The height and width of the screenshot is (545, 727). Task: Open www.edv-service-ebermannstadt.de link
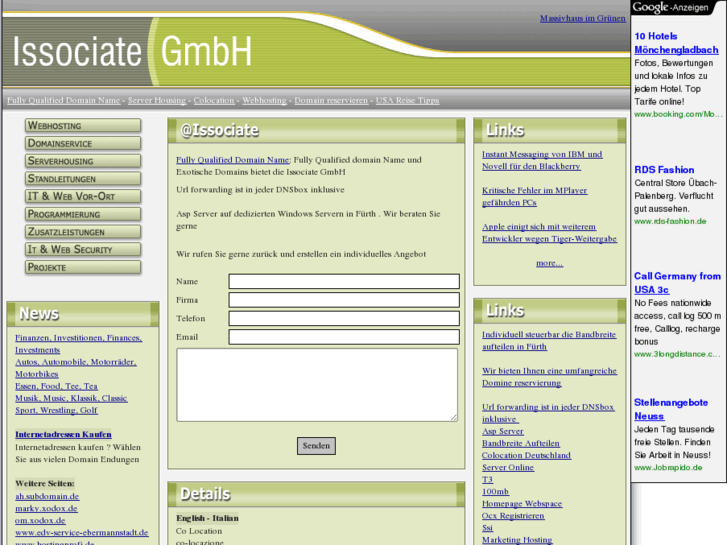click(82, 532)
